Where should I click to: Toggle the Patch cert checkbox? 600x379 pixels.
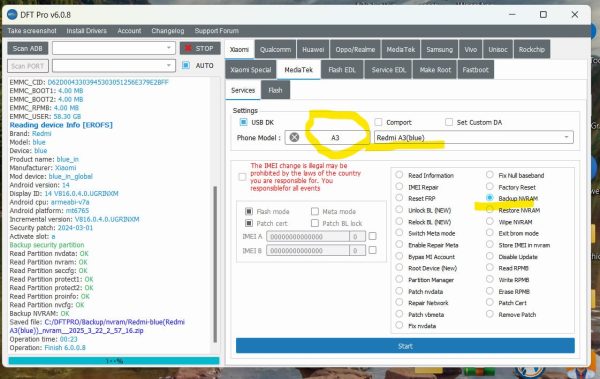point(249,223)
